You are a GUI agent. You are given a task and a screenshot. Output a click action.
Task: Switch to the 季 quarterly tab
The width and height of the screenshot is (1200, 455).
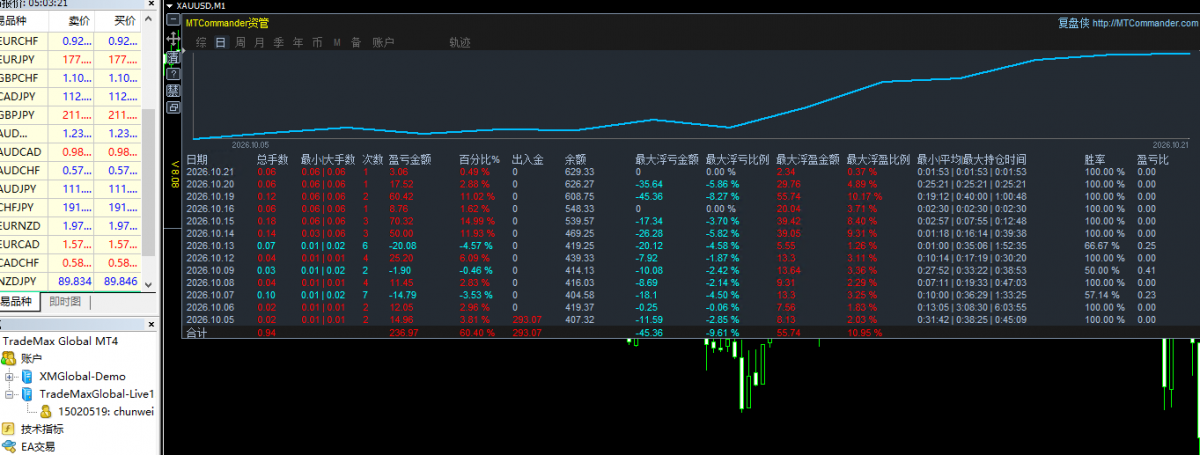pyautogui.click(x=279, y=42)
